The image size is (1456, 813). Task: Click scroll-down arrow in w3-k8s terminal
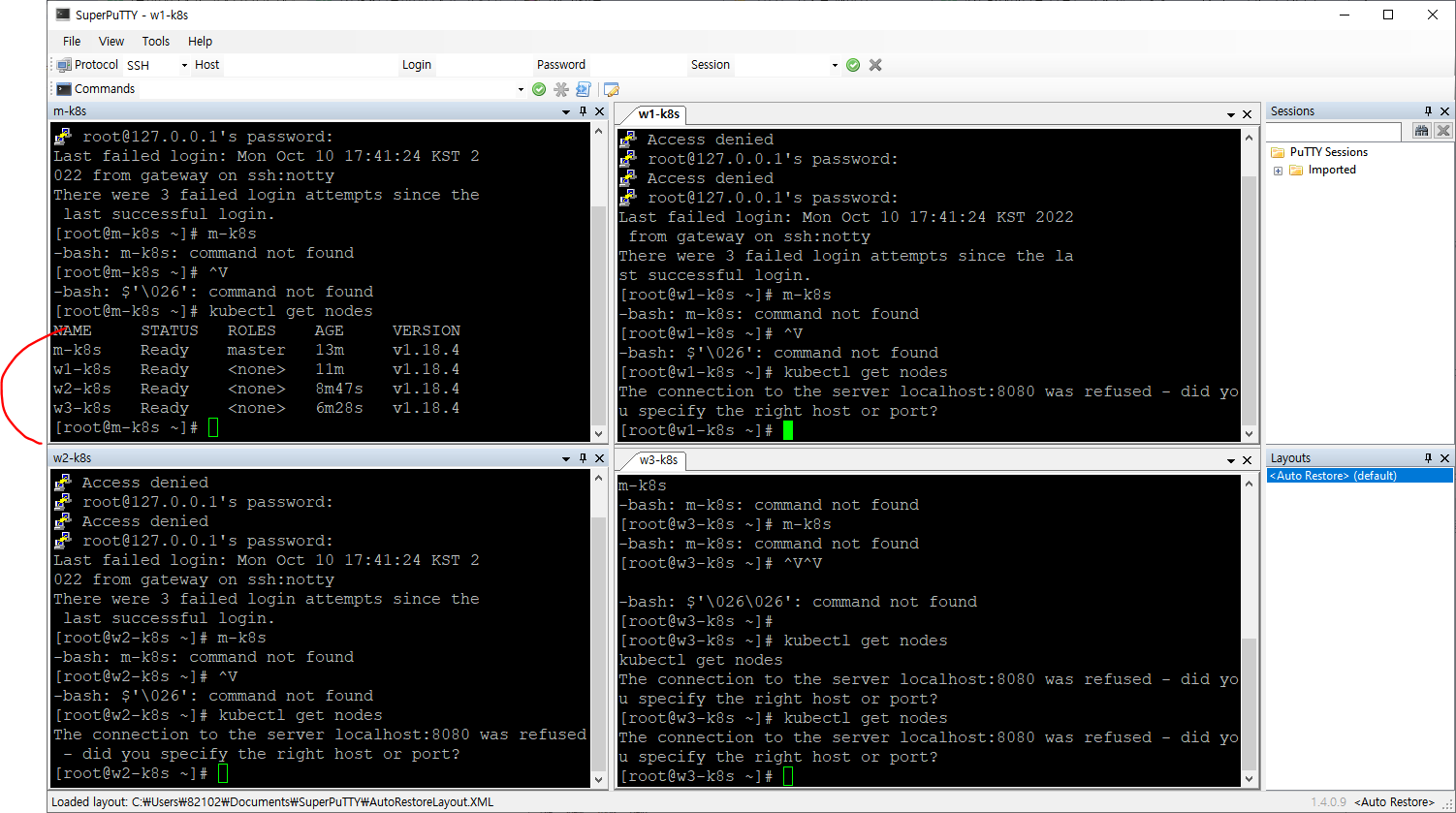click(1249, 778)
